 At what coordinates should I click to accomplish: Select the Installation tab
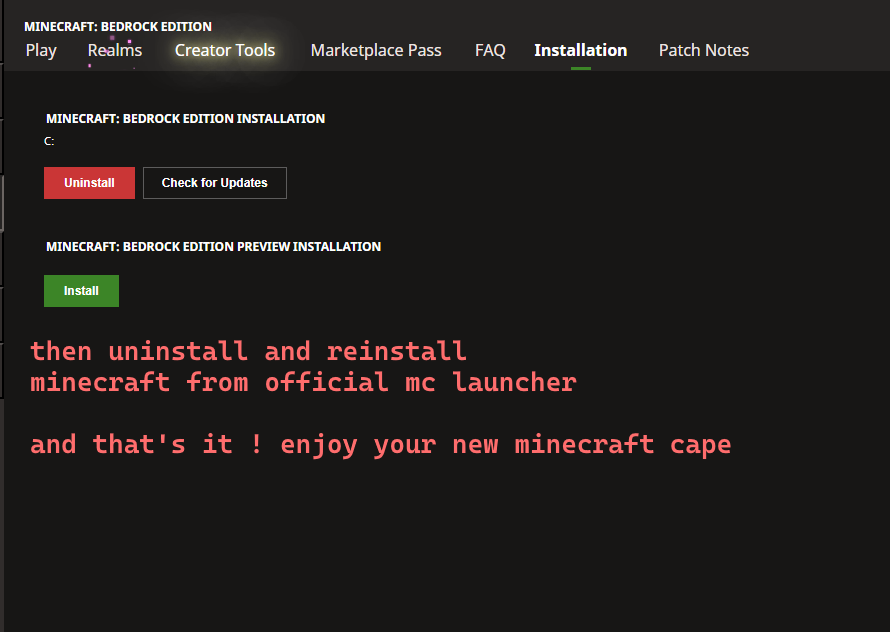[581, 51]
